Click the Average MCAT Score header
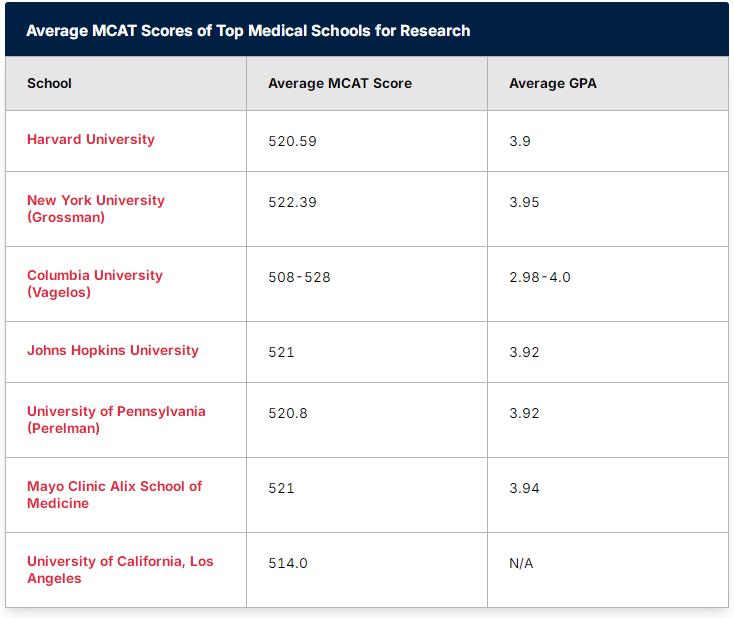The width and height of the screenshot is (734, 618). tap(340, 83)
